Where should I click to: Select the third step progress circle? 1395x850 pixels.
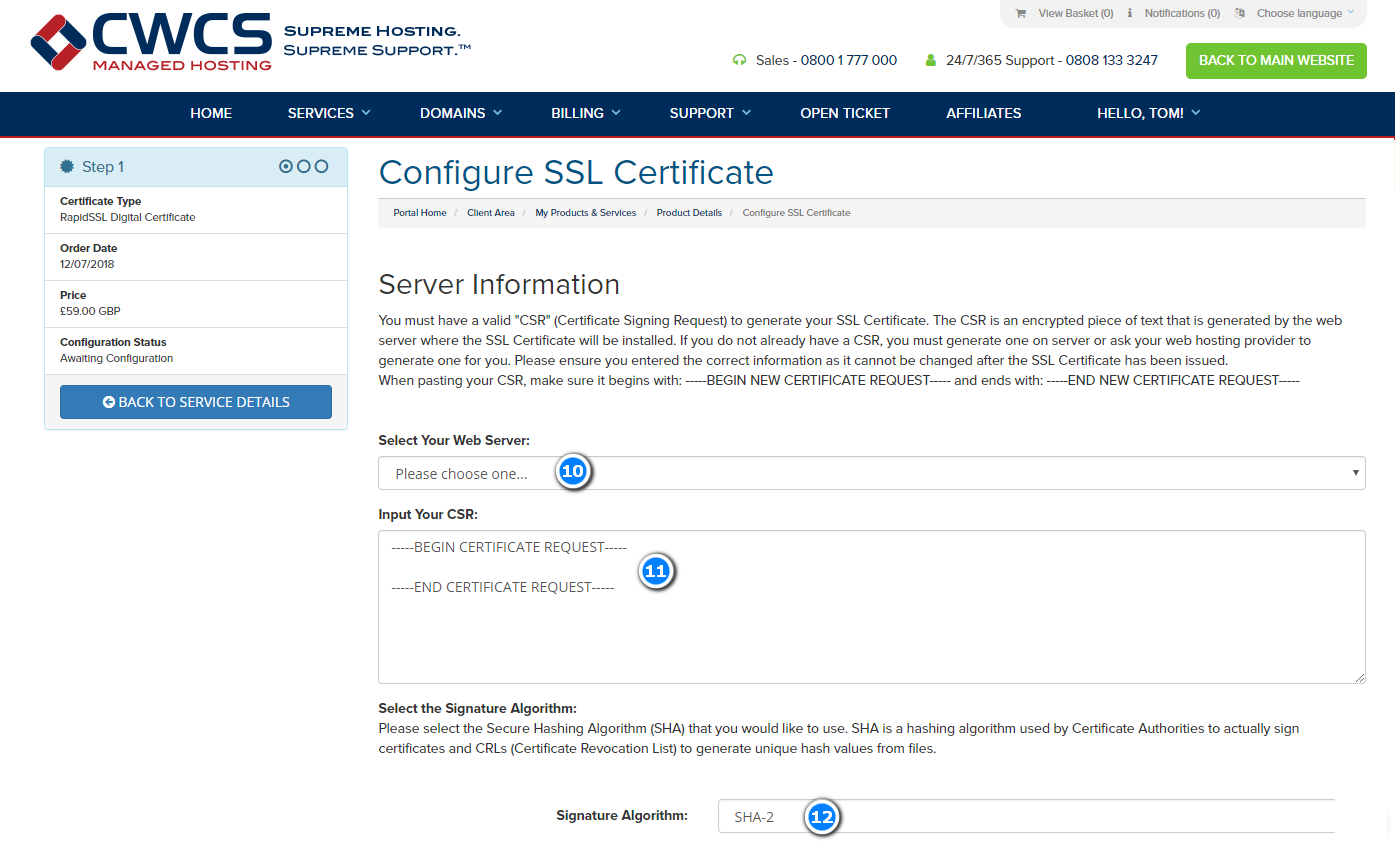pos(321,167)
